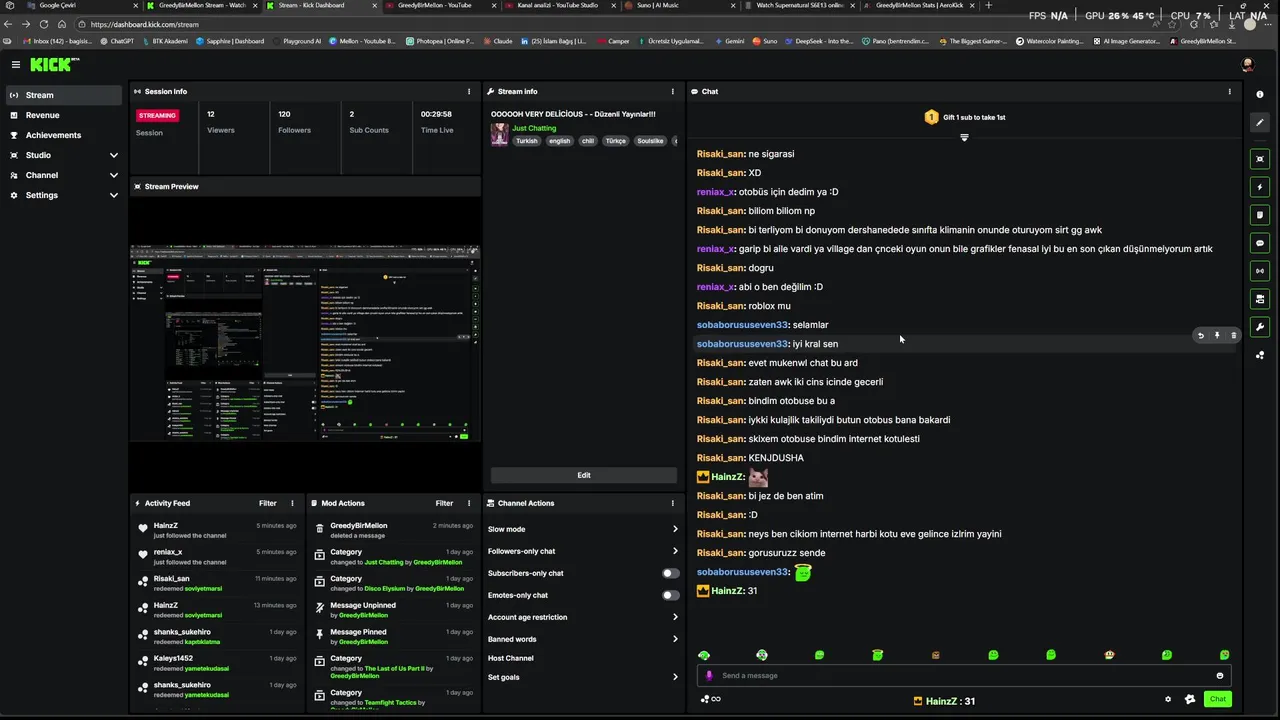This screenshot has height=720, width=1280.
Task: Click the English stream tag
Action: [x=559, y=141]
